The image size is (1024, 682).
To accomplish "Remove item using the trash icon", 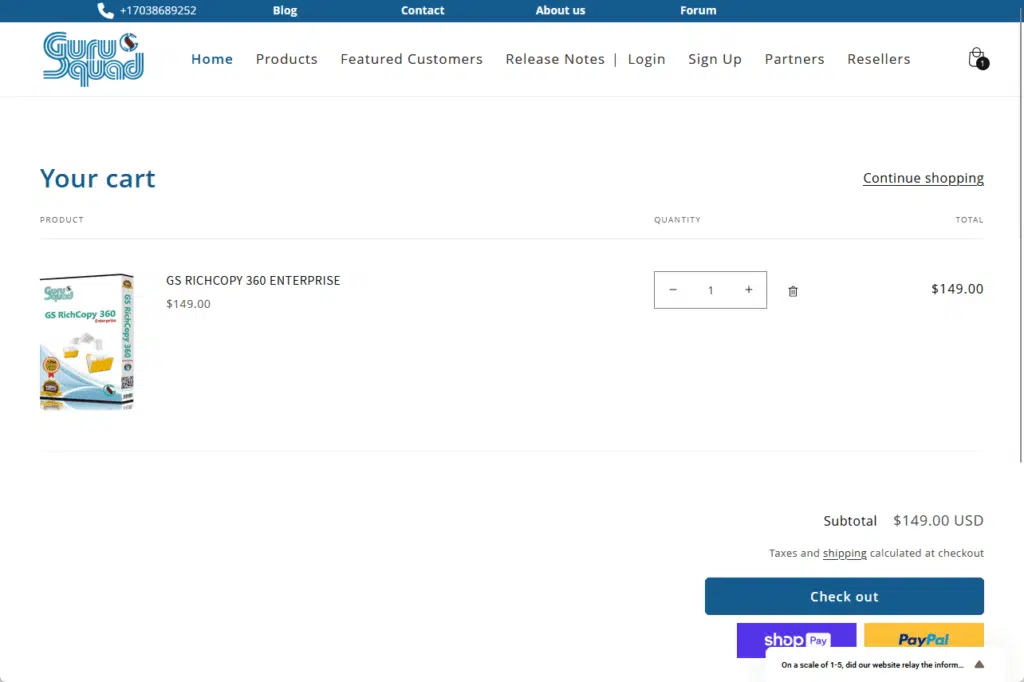I will tap(792, 291).
